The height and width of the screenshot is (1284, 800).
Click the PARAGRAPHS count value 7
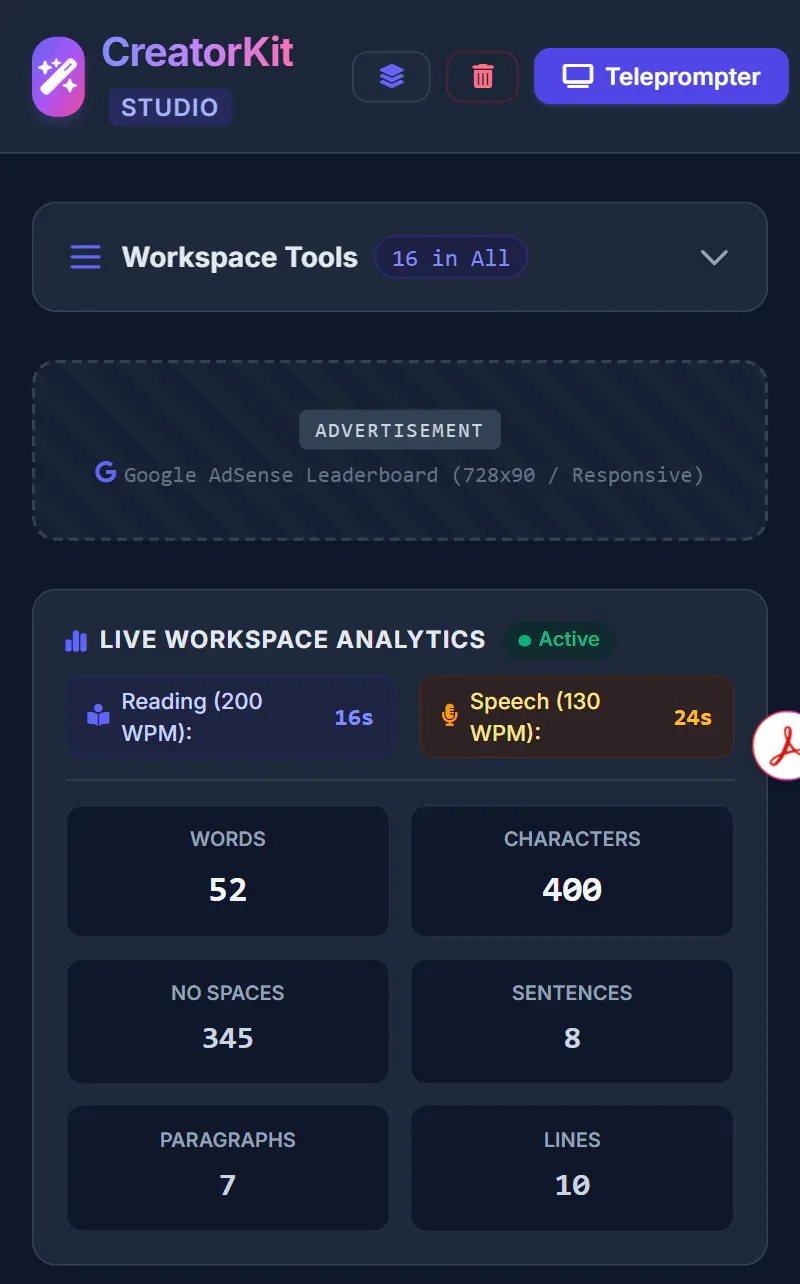[228, 1185]
